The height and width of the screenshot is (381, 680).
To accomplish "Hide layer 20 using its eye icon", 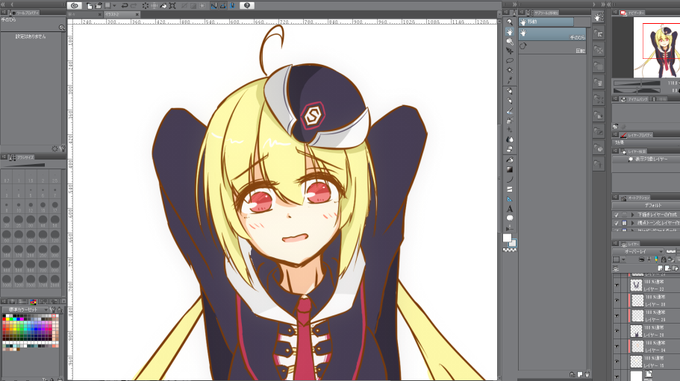I will click(617, 331).
